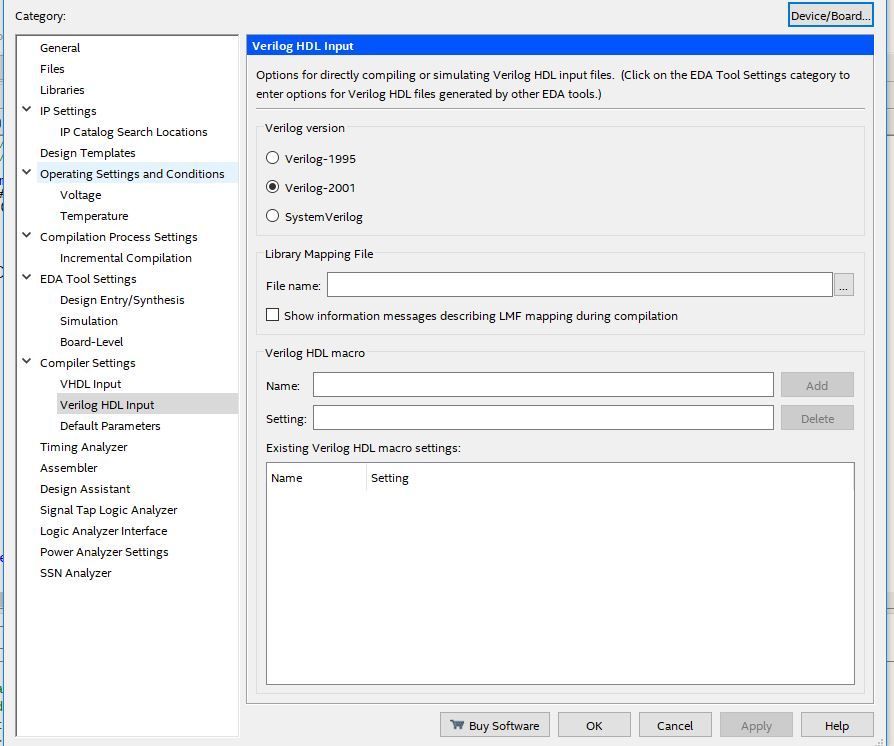Image resolution: width=894 pixels, height=746 pixels.
Task: Collapse Operating Settings and Conditions node
Action: pyautogui.click(x=27, y=172)
